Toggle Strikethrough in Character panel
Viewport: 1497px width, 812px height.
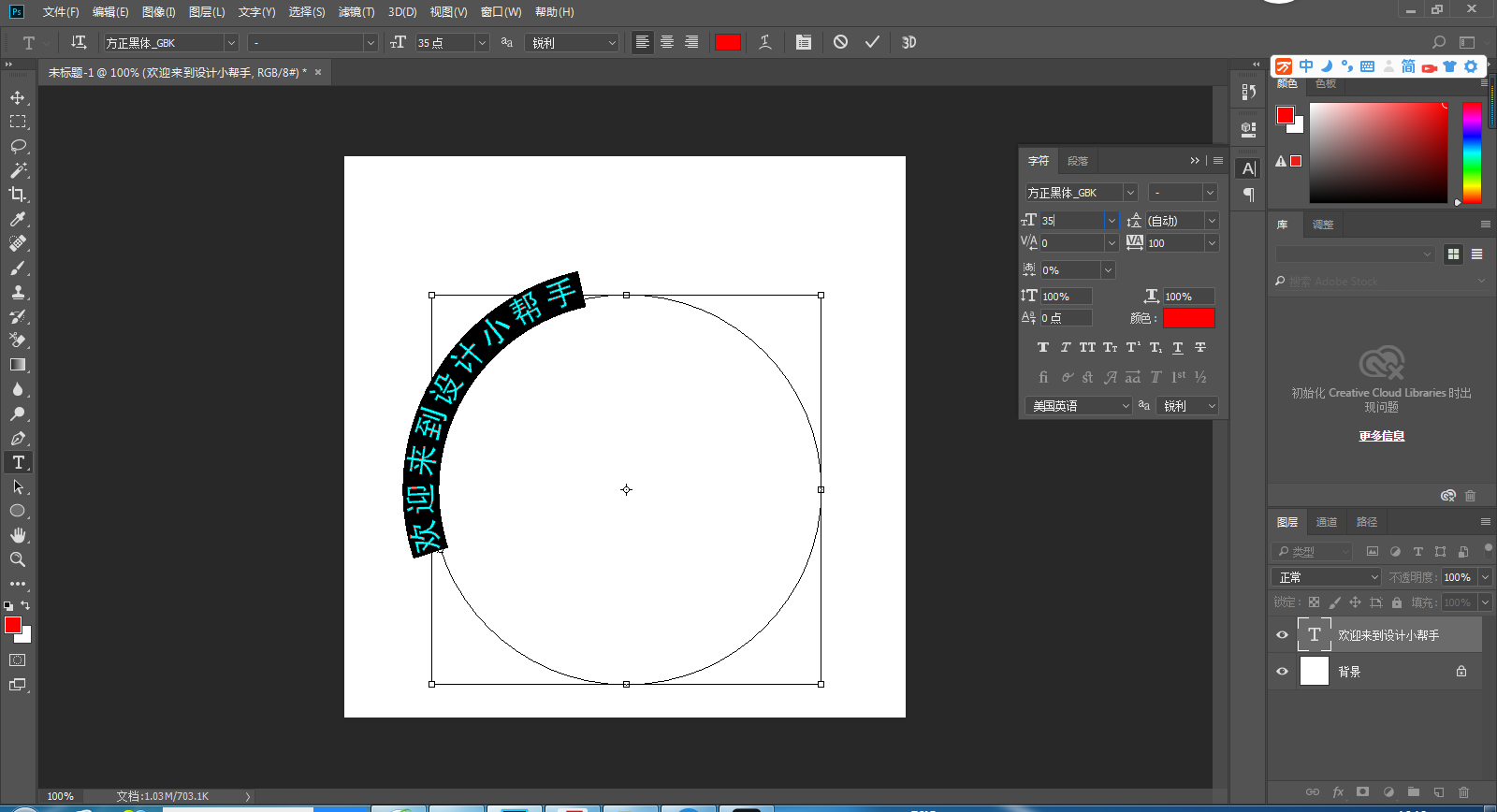click(1200, 347)
